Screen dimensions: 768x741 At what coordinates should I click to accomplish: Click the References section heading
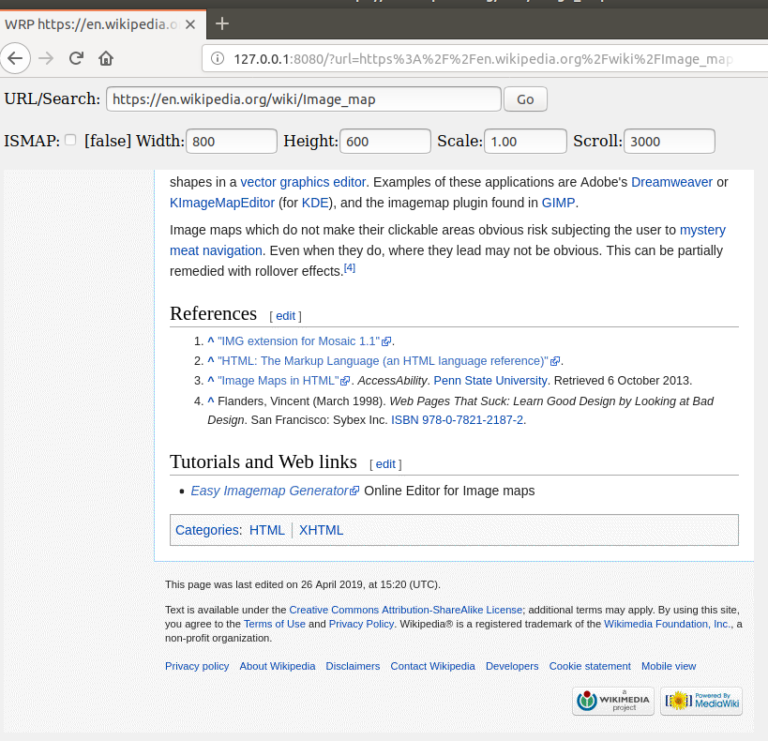[x=213, y=313]
